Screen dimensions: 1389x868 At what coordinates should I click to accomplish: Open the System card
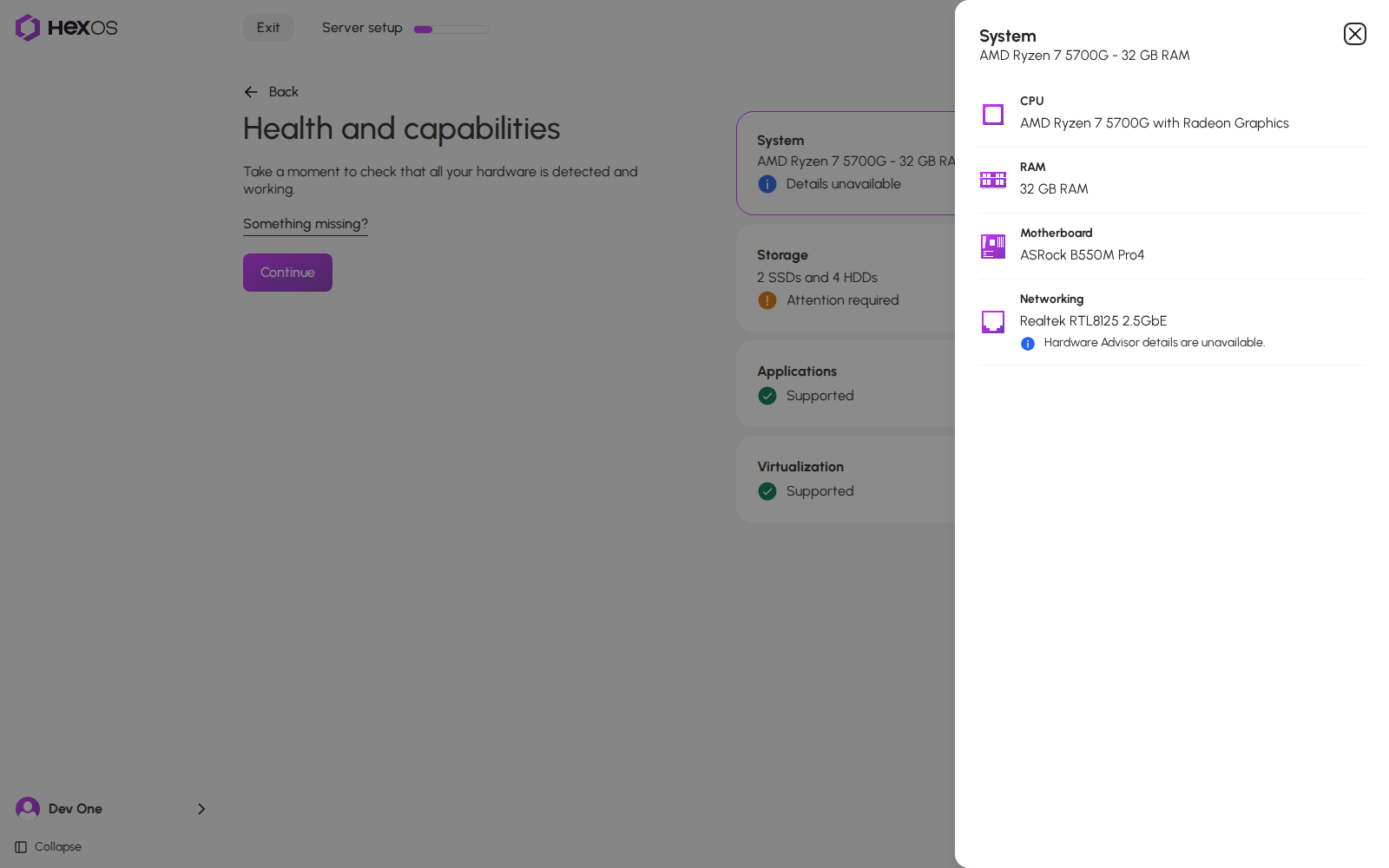click(846, 163)
